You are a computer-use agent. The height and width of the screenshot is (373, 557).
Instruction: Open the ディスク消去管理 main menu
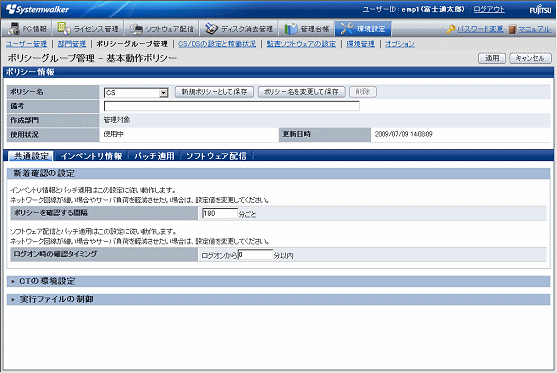[239, 28]
